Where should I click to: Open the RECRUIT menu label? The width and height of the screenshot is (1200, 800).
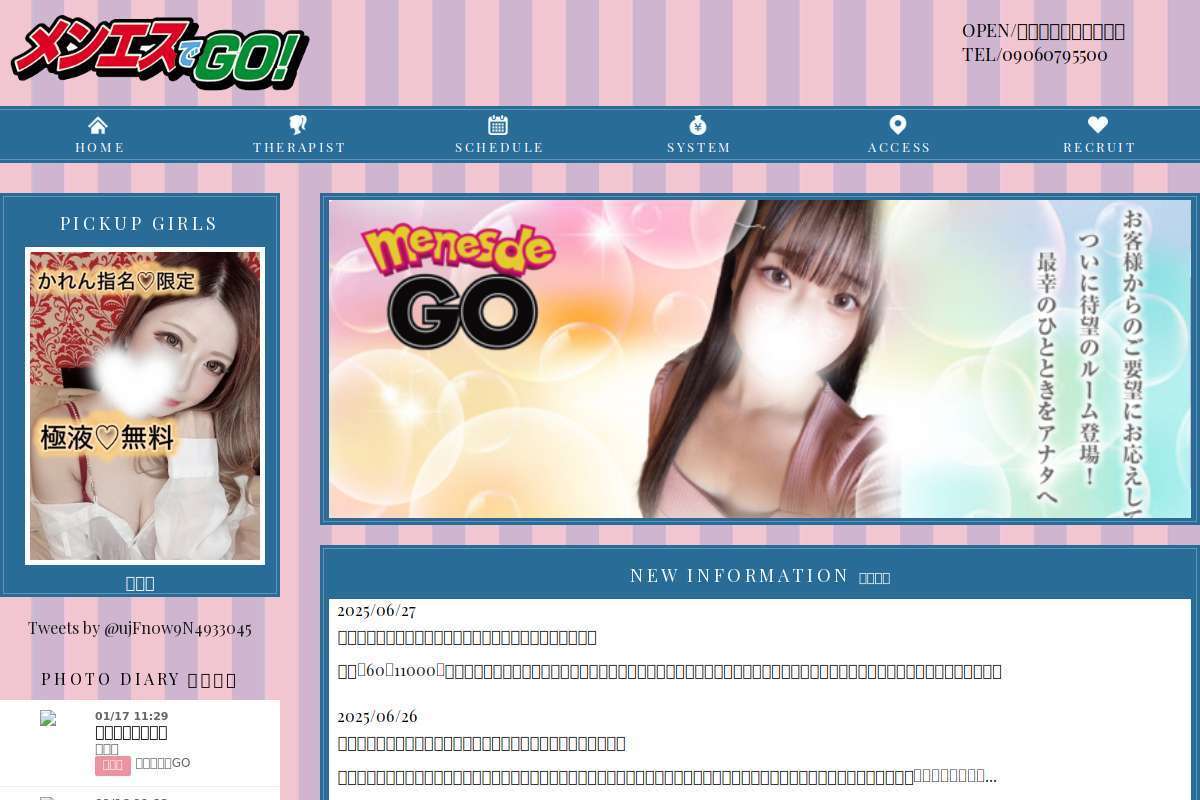point(1099,147)
